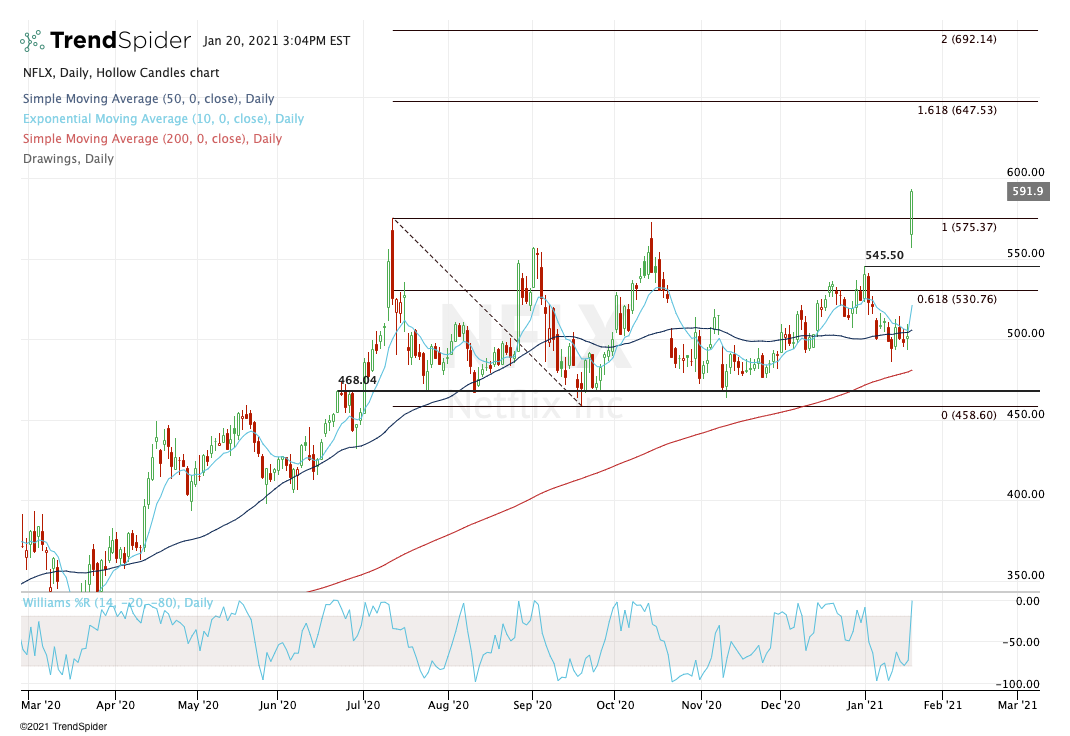Click the Williams %R indicator label
Viewport: 1070px width, 736px height.
(x=117, y=603)
